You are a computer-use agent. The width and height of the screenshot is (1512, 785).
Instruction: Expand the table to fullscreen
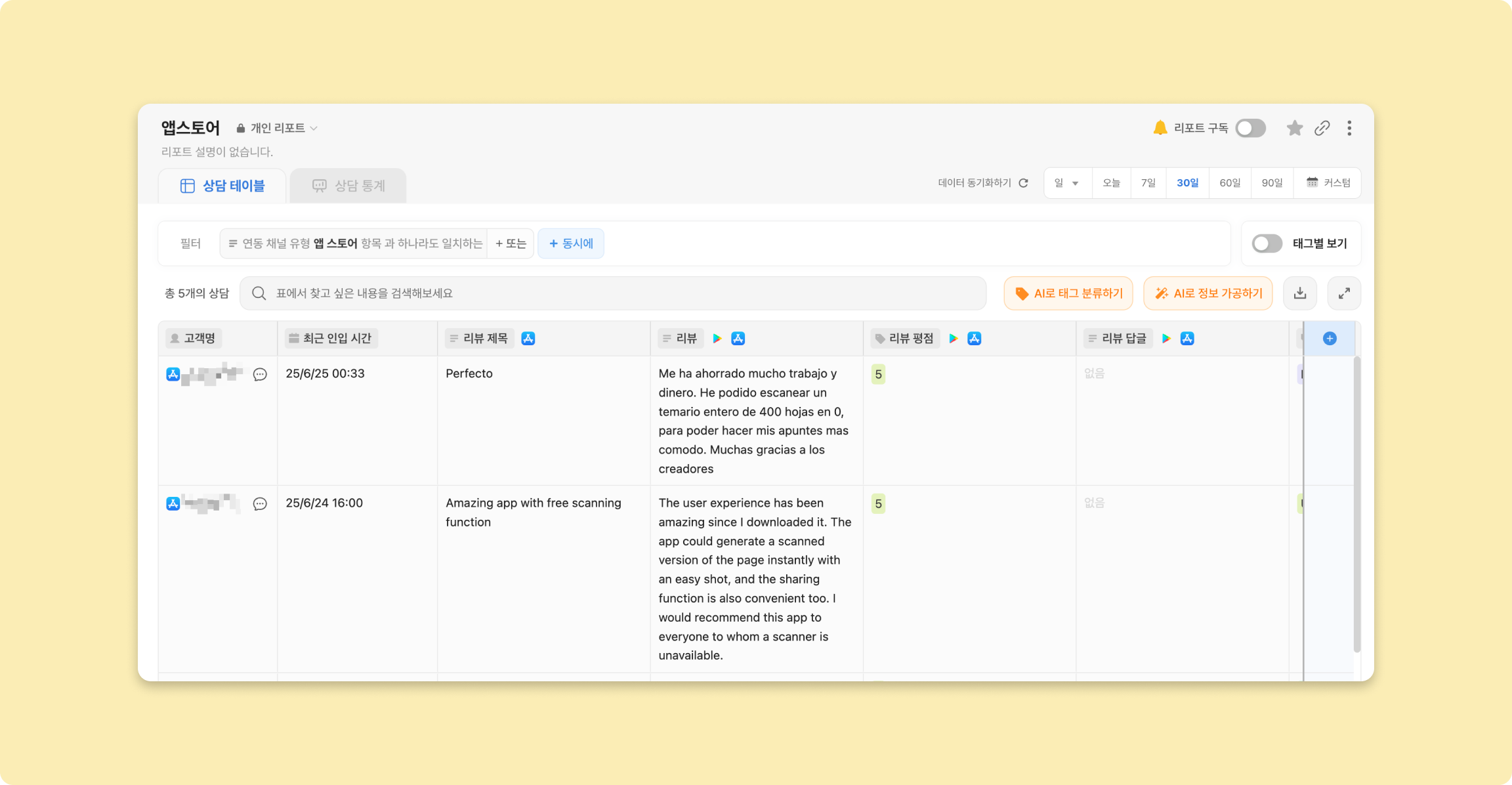tap(1343, 293)
